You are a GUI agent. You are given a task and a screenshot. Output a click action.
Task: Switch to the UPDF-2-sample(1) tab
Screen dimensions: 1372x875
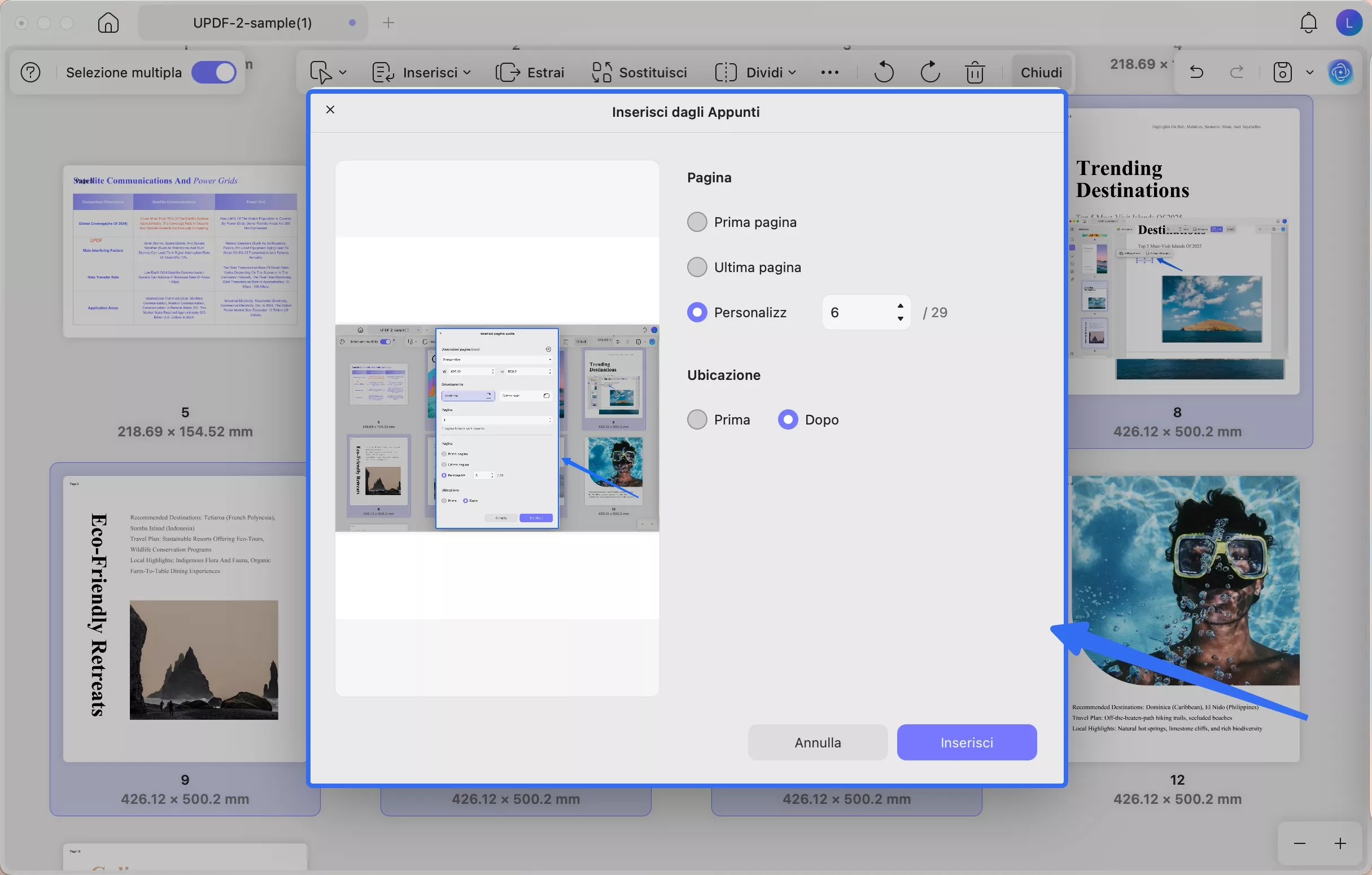[x=252, y=23]
